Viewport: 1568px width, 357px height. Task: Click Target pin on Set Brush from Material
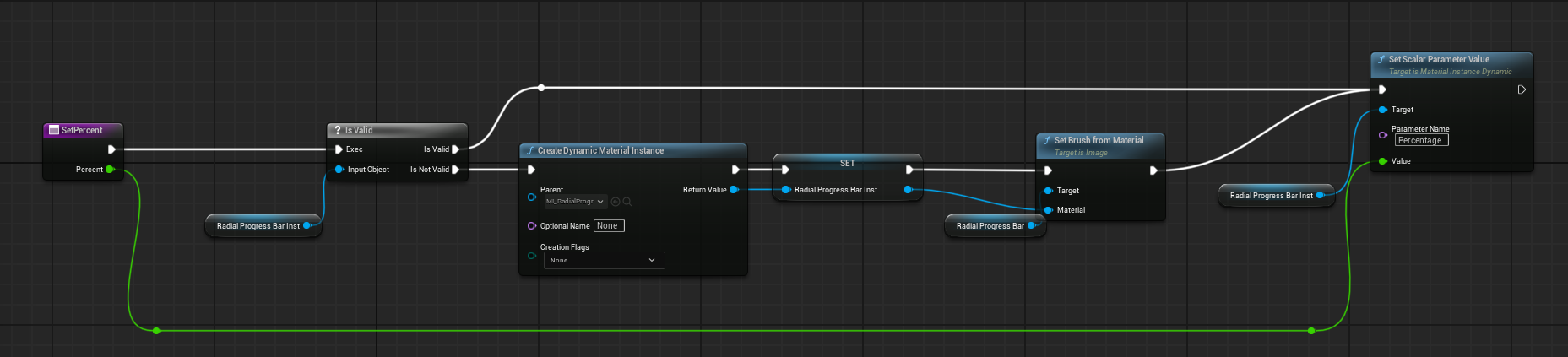pos(1049,191)
